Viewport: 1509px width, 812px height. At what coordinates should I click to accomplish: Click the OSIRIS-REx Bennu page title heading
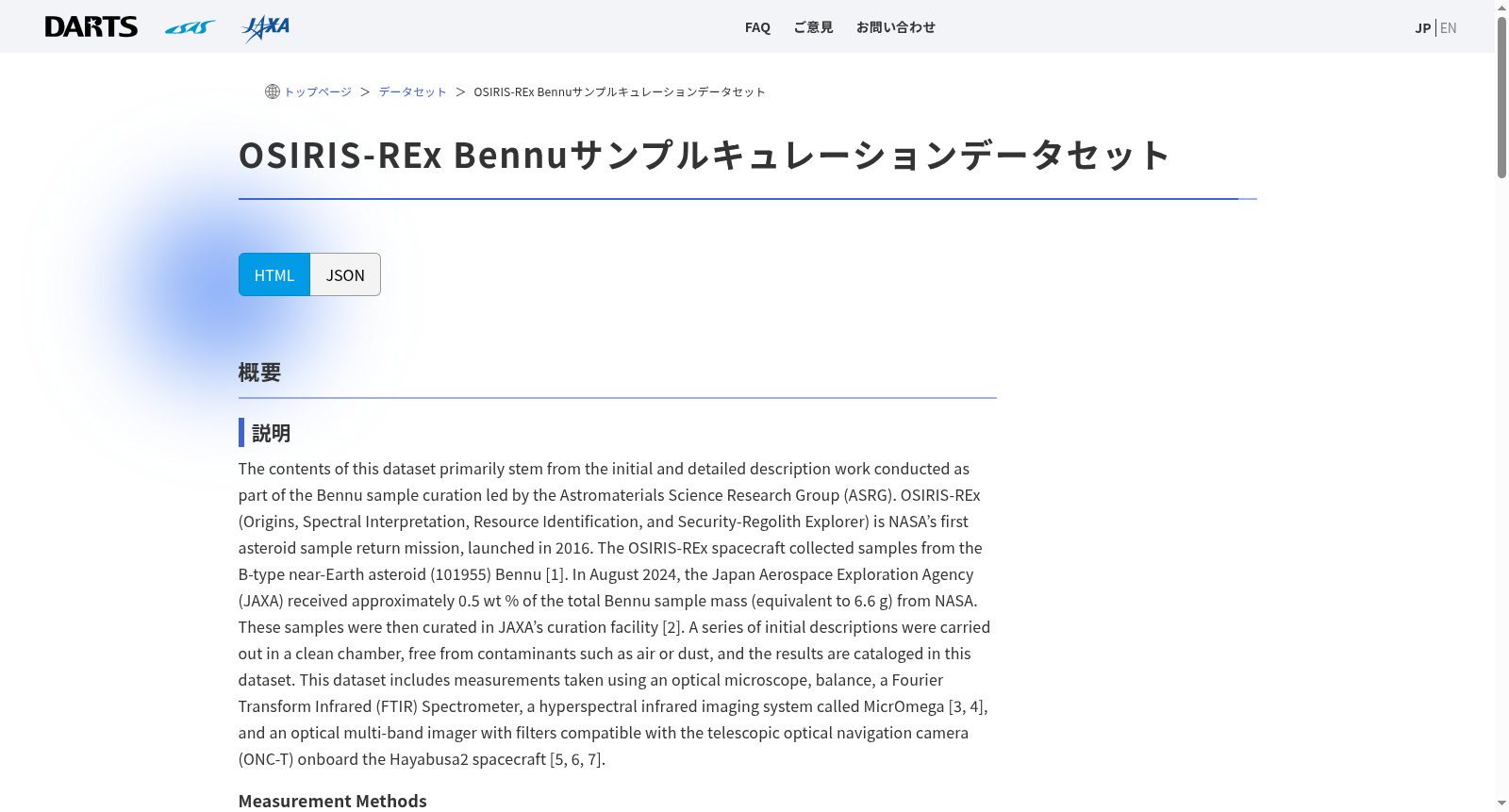coord(705,155)
